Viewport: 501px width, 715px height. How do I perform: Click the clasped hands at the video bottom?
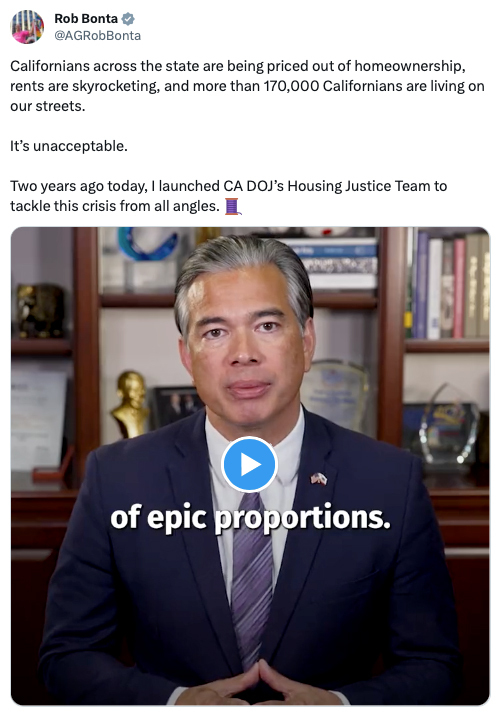pyautogui.click(x=256, y=684)
